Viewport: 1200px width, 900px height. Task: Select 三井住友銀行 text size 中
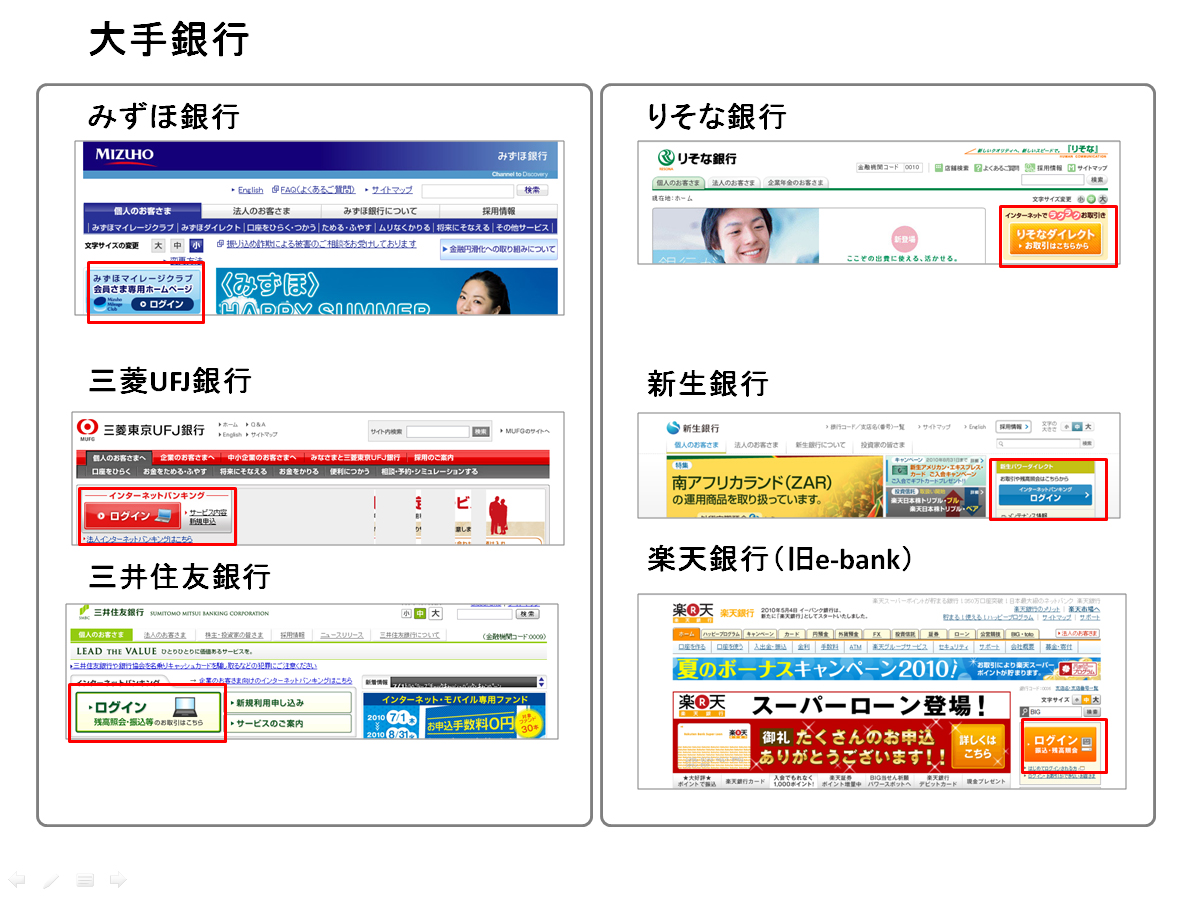[x=420, y=613]
